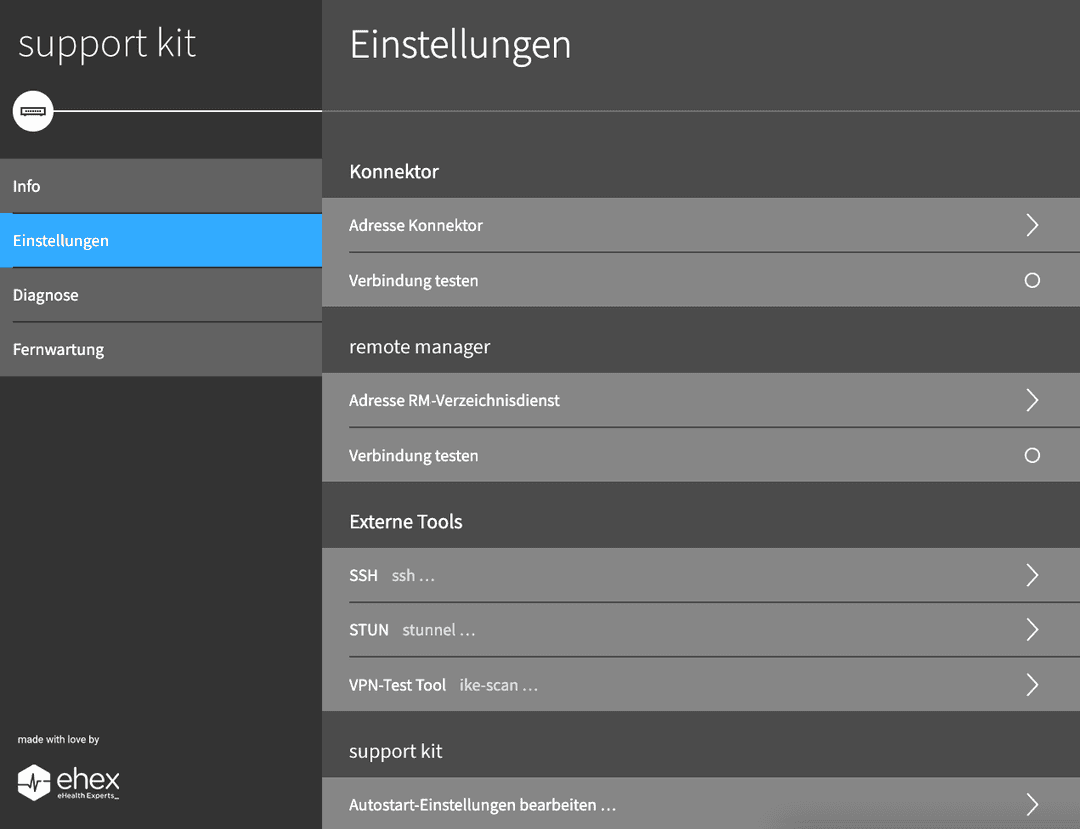Viewport: 1080px width, 829px height.
Task: Click the ehex eHealth Experts logo
Action: pos(68,783)
